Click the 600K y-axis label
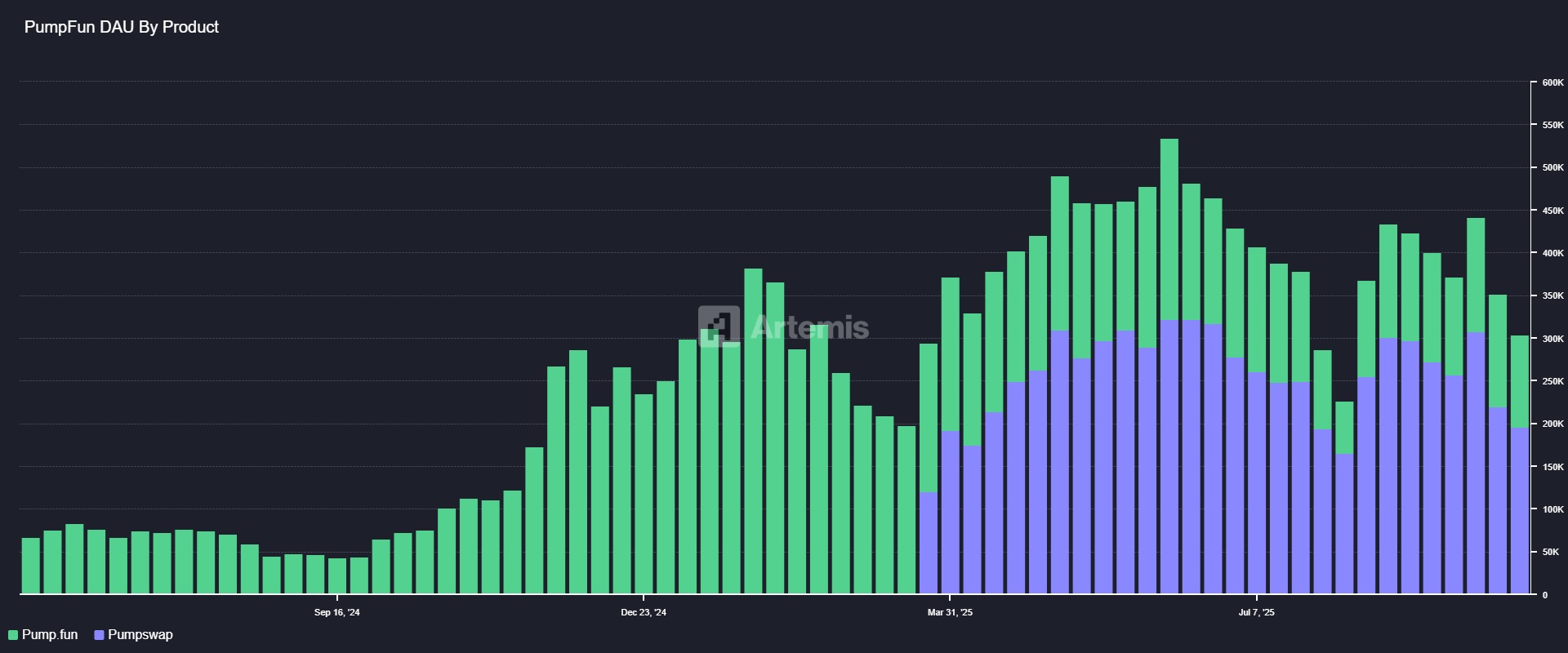Screen dimensions: 1568x653 coord(1552,82)
